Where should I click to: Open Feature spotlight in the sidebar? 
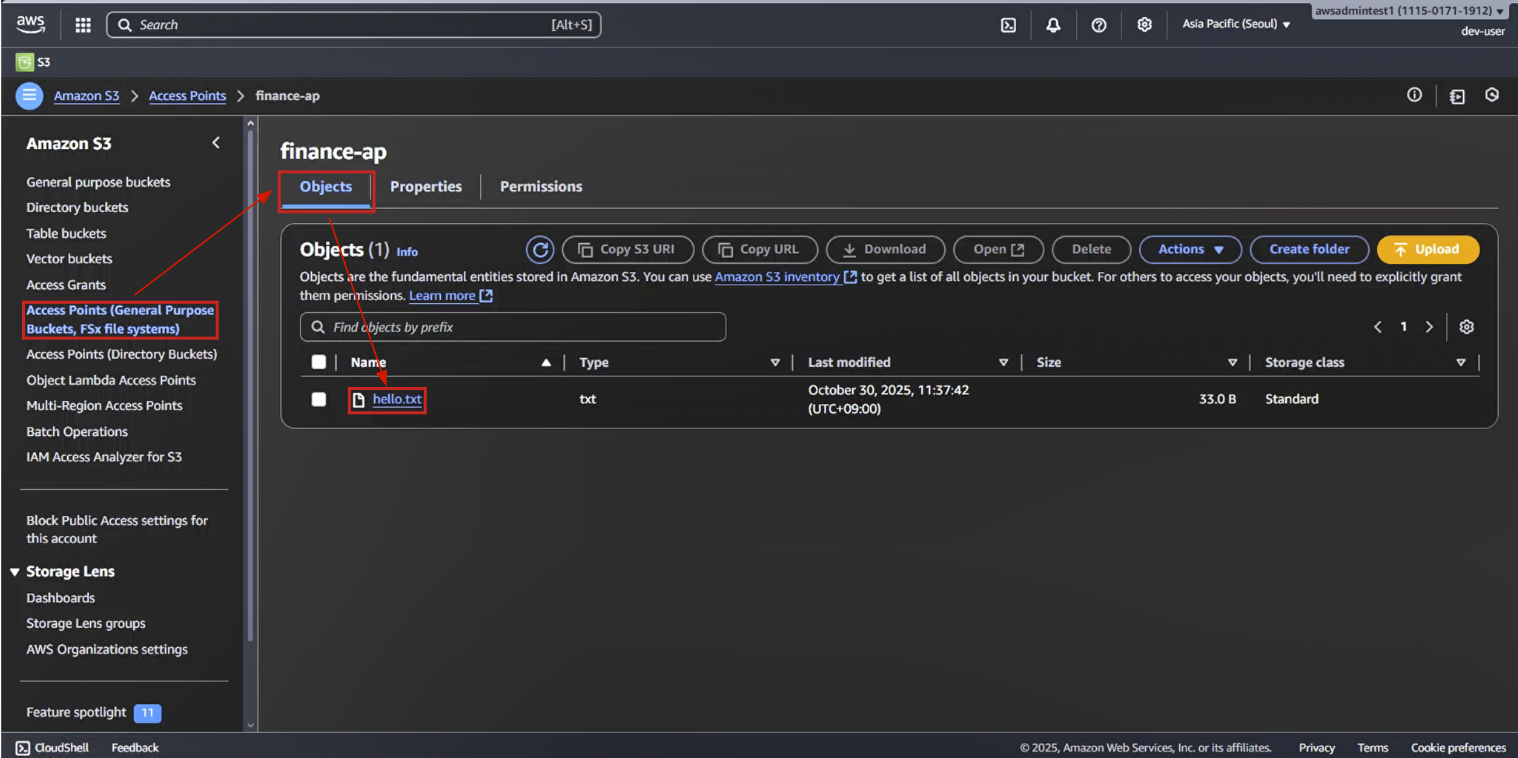[x=76, y=712]
